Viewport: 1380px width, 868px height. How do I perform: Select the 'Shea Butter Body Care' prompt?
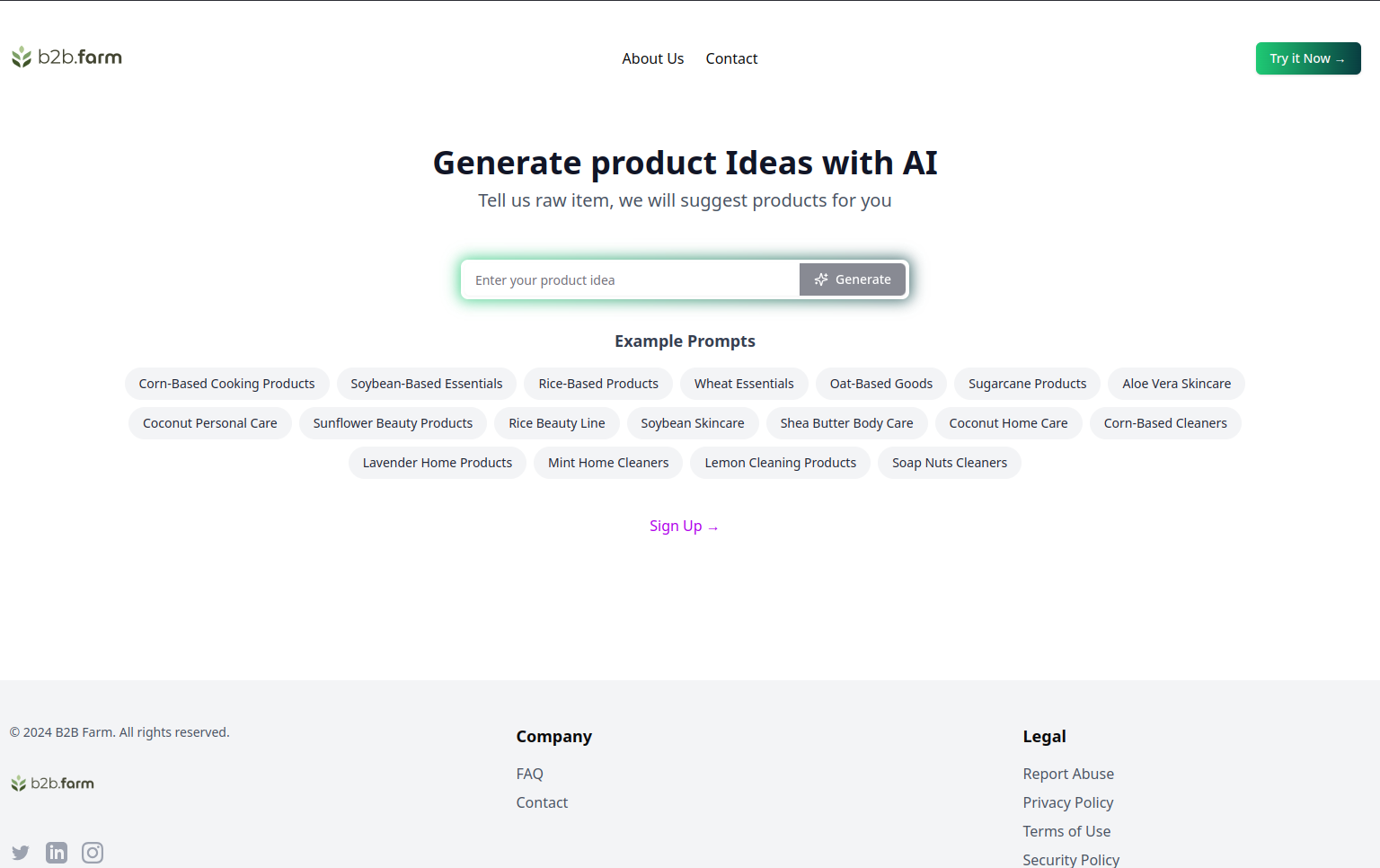tap(846, 423)
